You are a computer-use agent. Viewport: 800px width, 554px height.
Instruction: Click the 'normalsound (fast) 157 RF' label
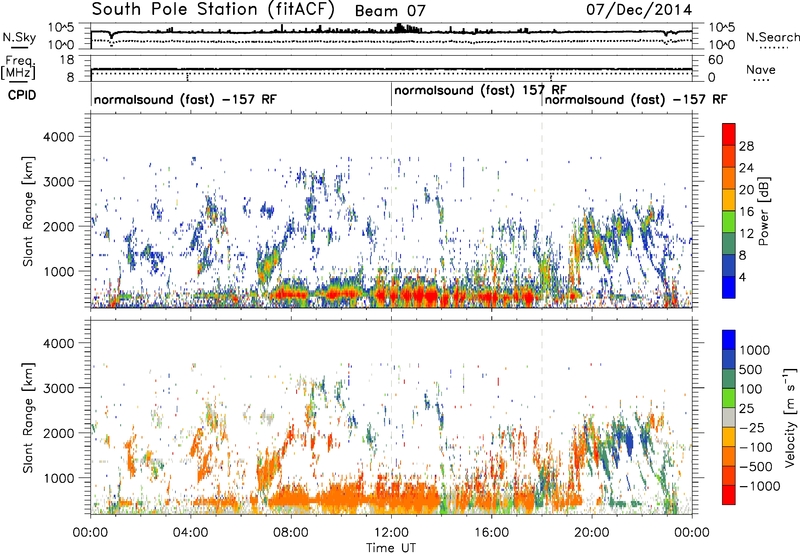tap(480, 90)
